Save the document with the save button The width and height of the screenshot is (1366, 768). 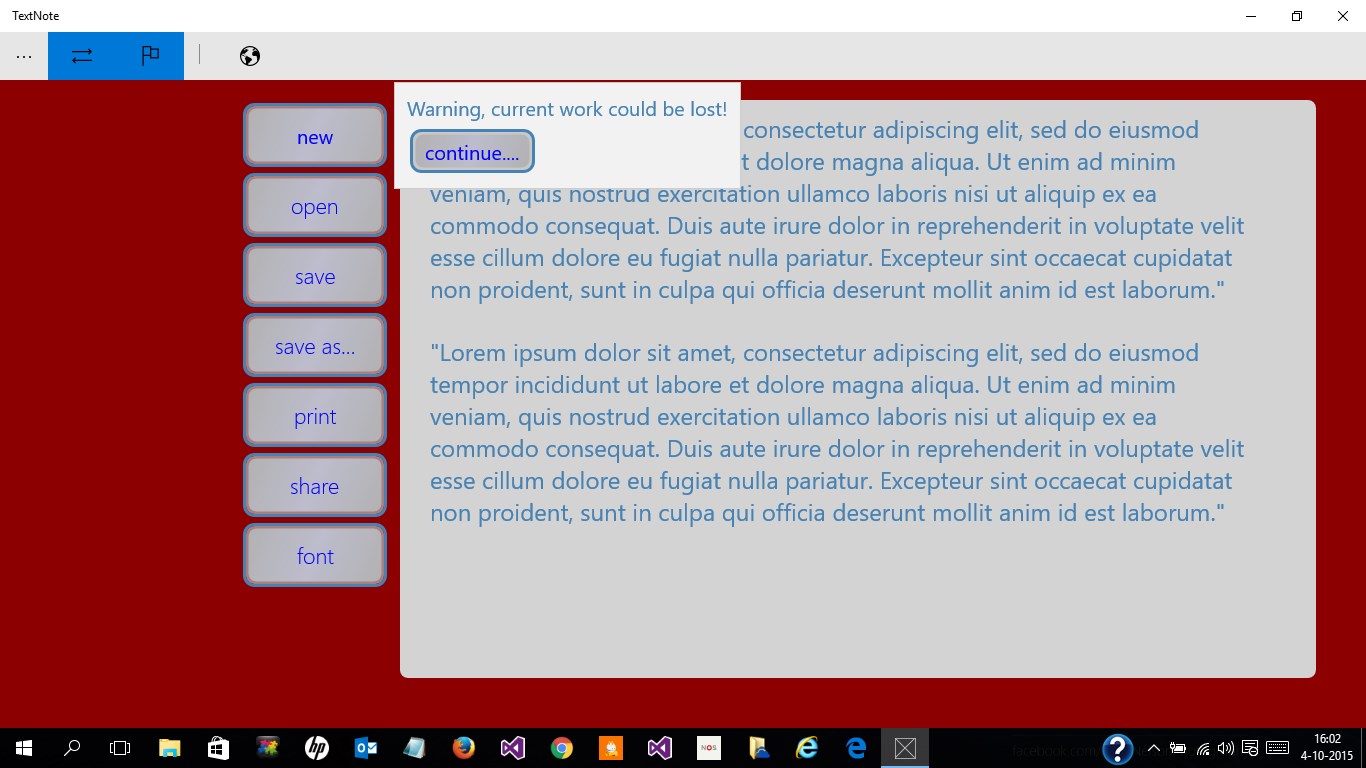pos(314,276)
